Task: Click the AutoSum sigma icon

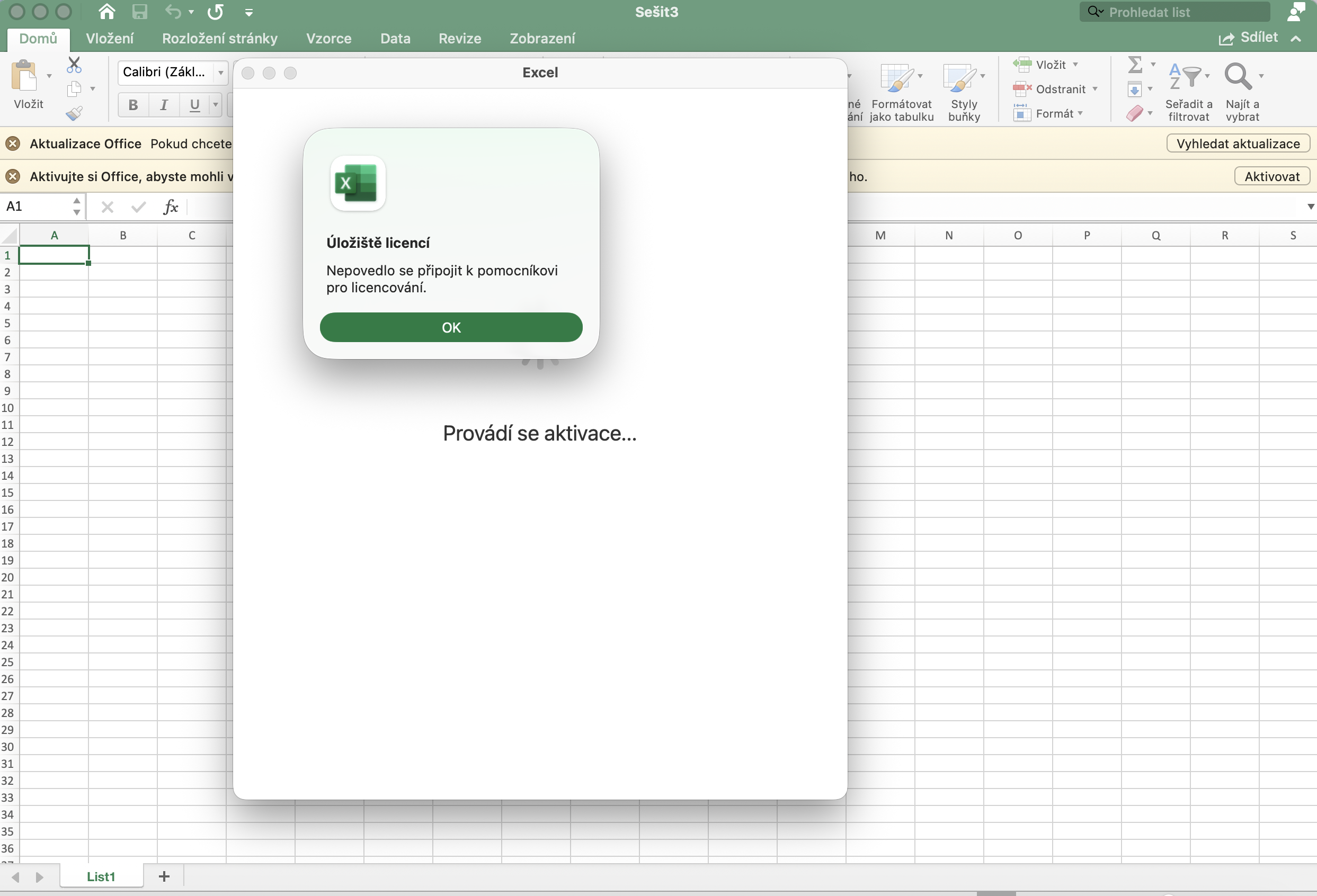Action: pos(1135,64)
